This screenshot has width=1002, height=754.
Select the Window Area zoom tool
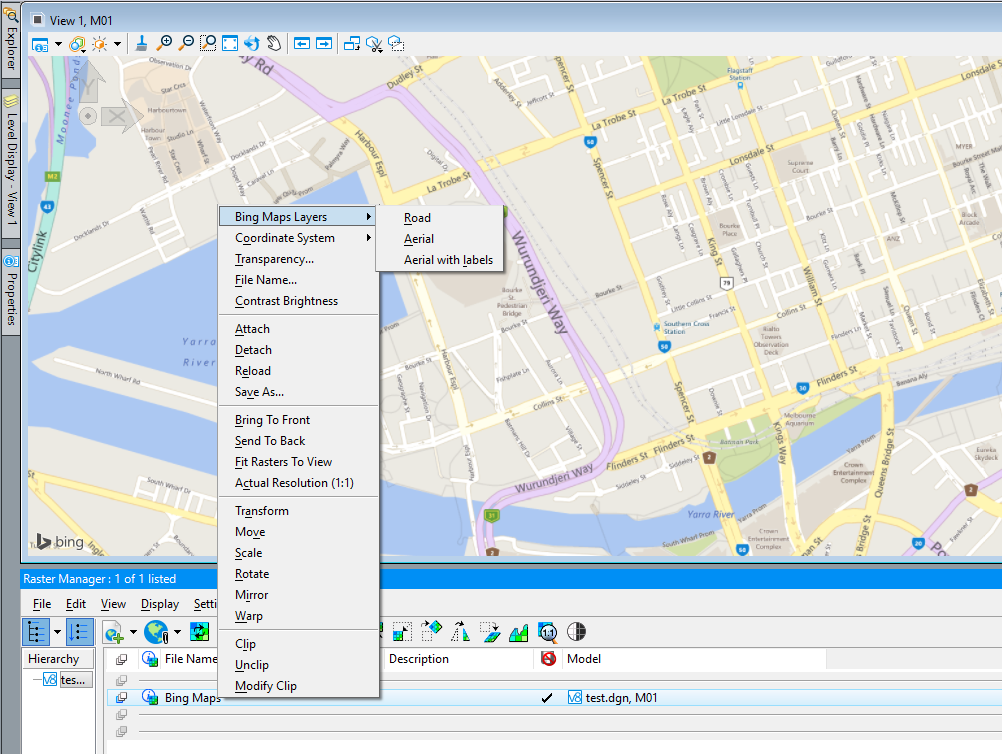[x=208, y=44]
